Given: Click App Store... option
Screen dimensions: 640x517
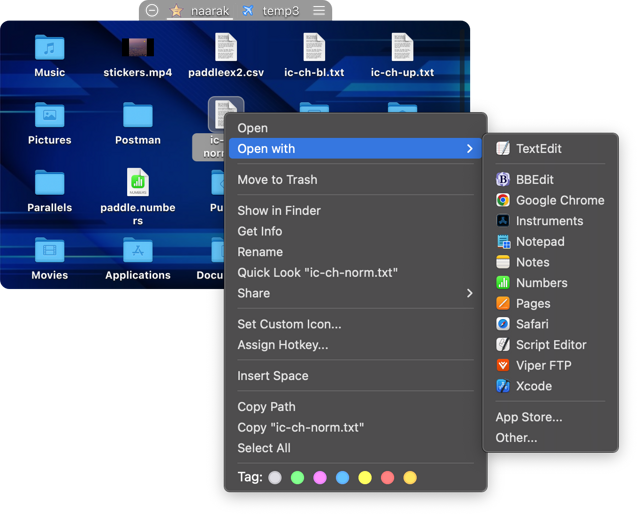Looking at the screenshot, I should point(528,417).
